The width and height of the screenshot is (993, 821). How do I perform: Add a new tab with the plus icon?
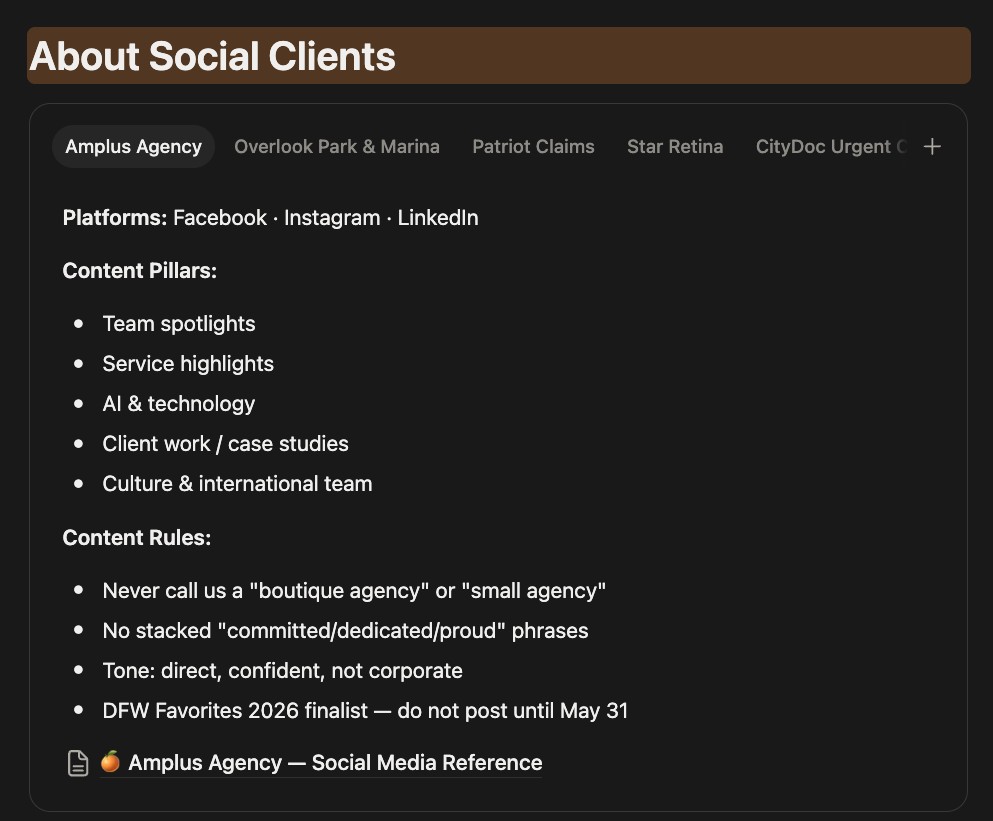tap(932, 147)
